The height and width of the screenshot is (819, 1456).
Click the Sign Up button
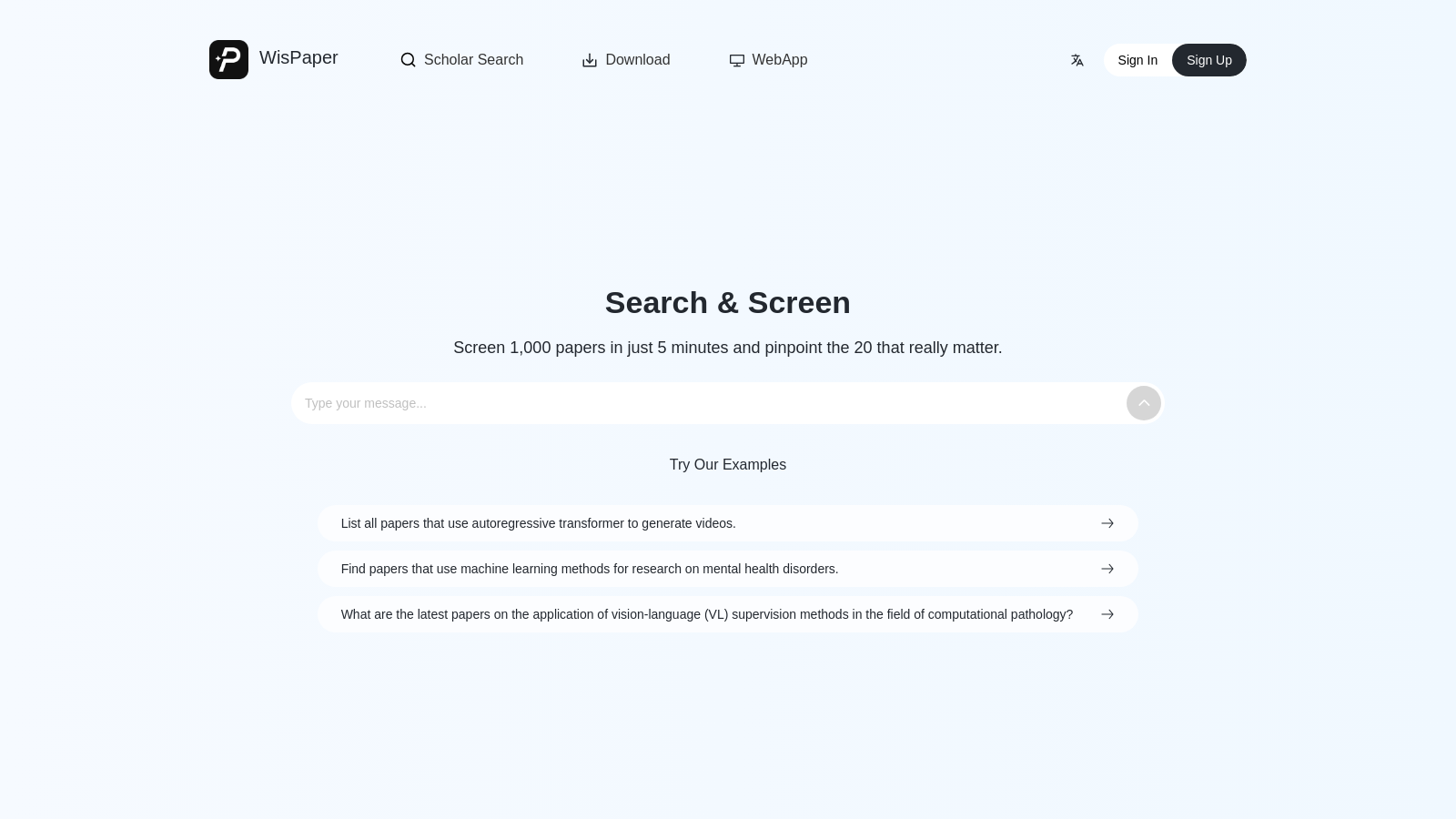1208,59
